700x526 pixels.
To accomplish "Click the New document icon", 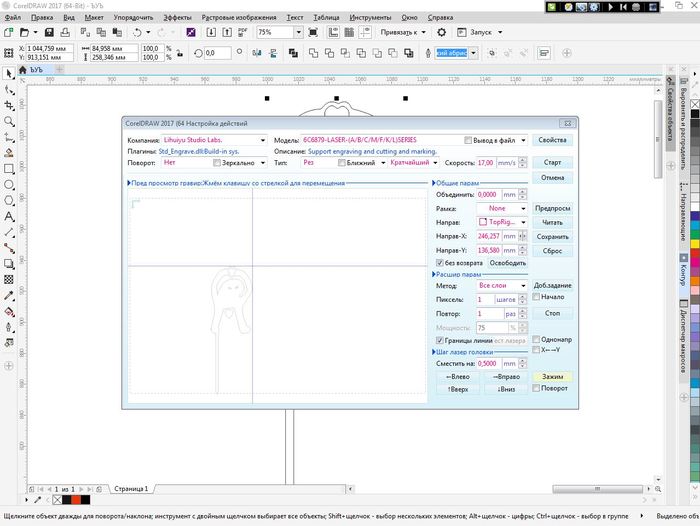I will [10, 32].
